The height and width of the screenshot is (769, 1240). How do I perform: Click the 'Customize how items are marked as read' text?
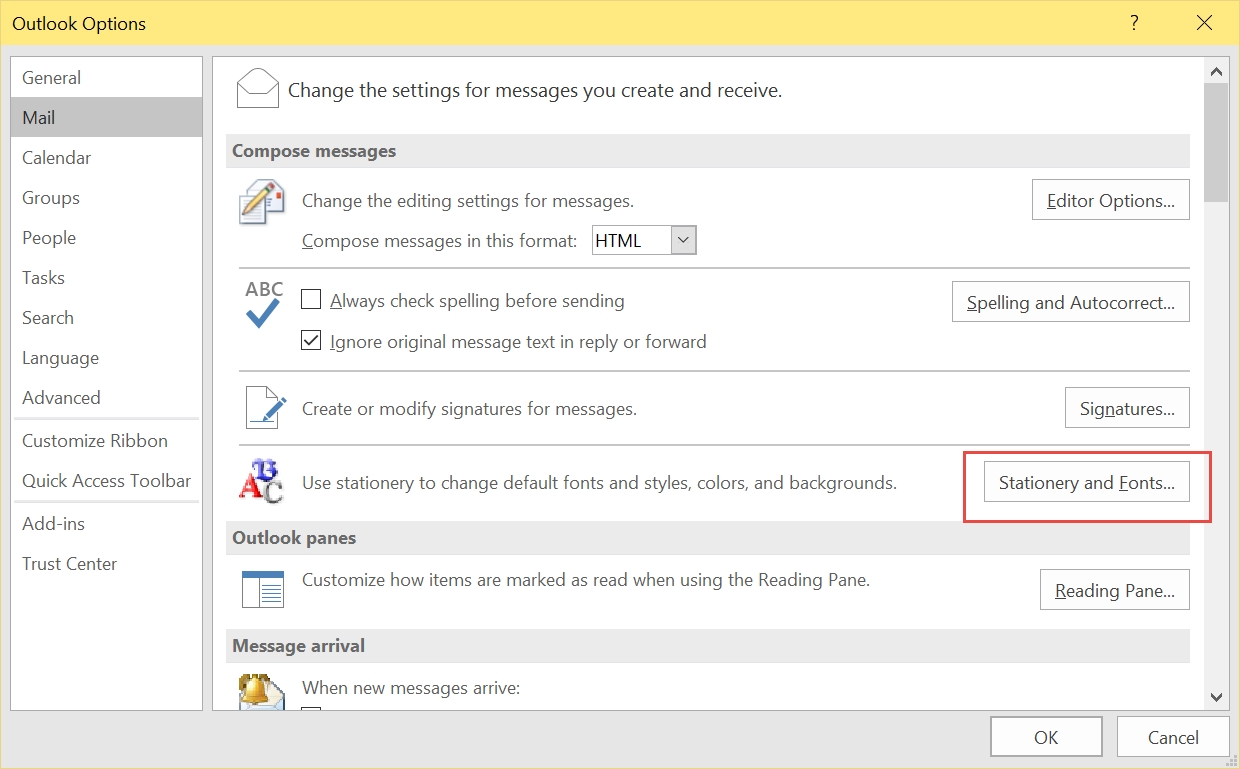586,579
